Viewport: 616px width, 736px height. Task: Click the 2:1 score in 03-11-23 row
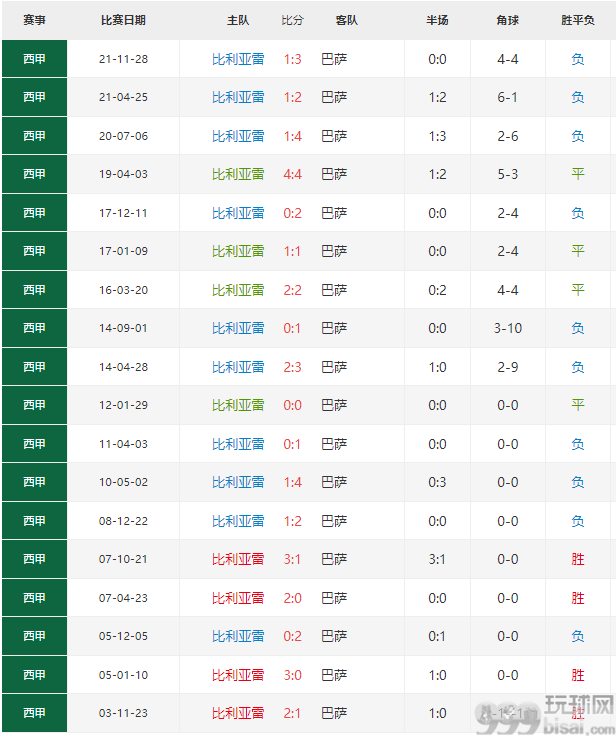[292, 713]
